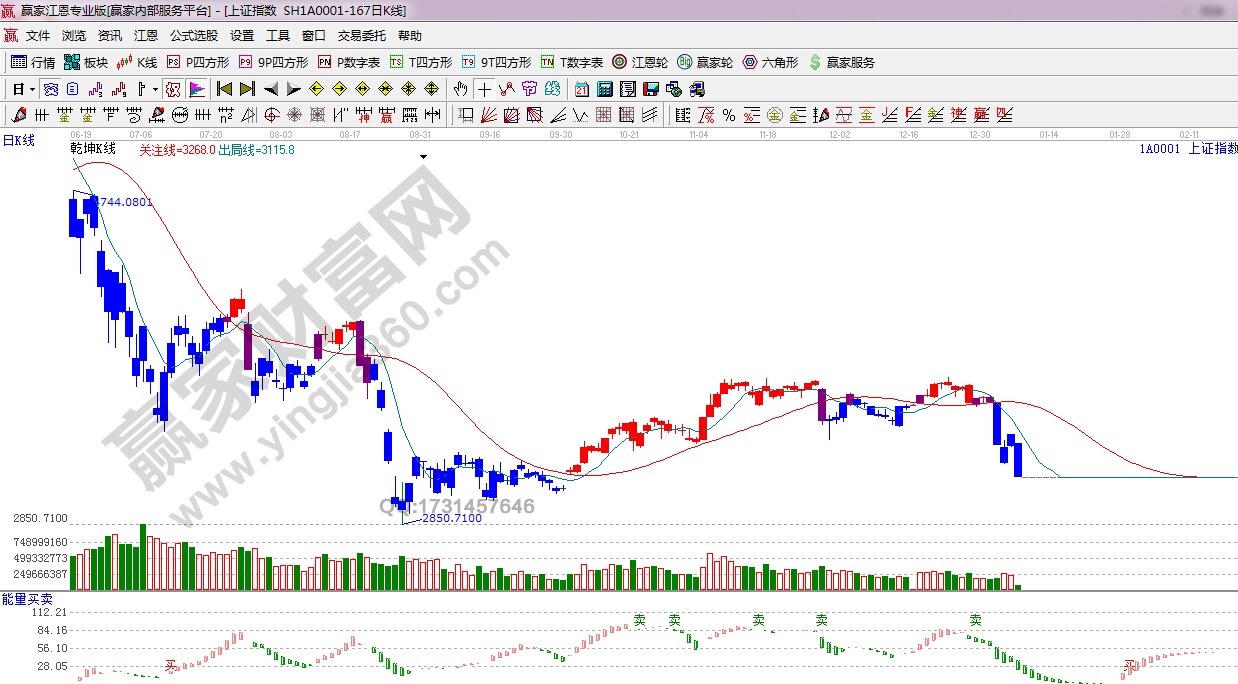The width and height of the screenshot is (1238, 684).
Task: Toggle the pressed colored-flag toolbar button
Action: click(196, 89)
